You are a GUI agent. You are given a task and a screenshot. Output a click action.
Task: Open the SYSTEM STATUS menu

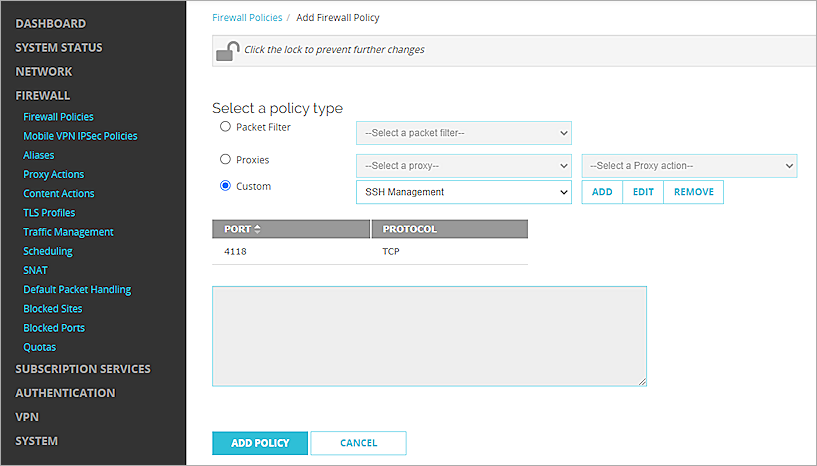59,47
